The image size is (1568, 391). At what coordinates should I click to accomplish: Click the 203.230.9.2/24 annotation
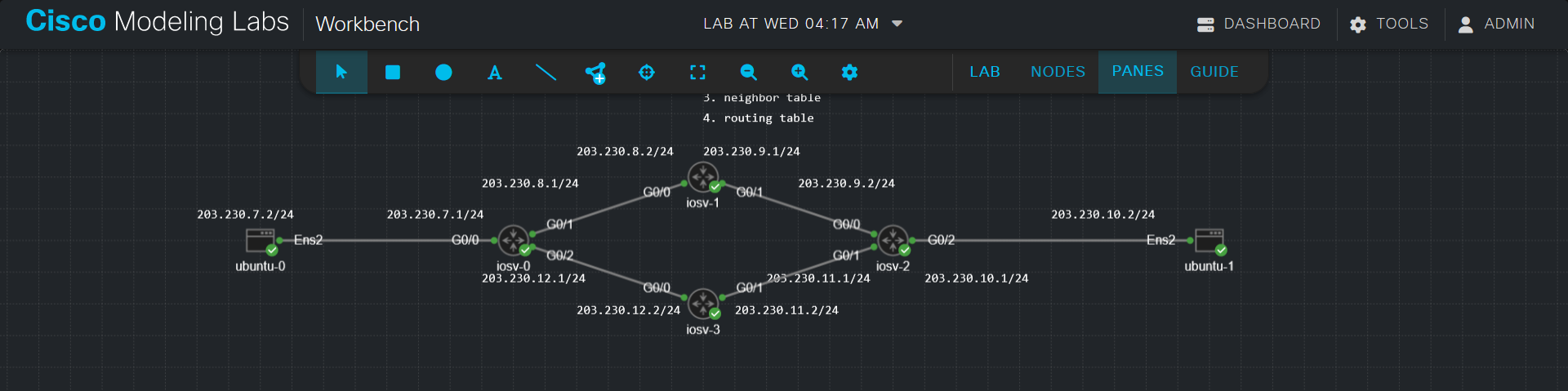click(846, 184)
